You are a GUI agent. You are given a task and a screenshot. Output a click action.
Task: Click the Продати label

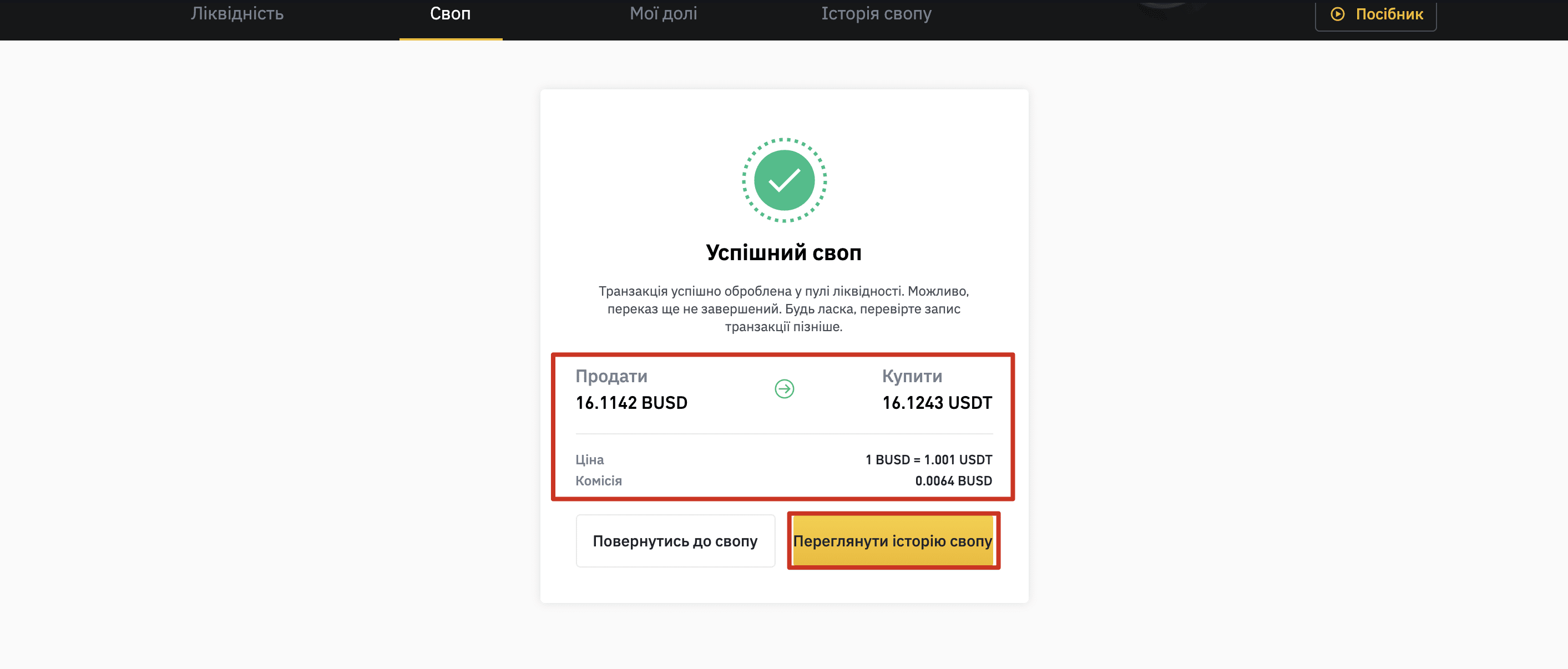[x=611, y=376]
